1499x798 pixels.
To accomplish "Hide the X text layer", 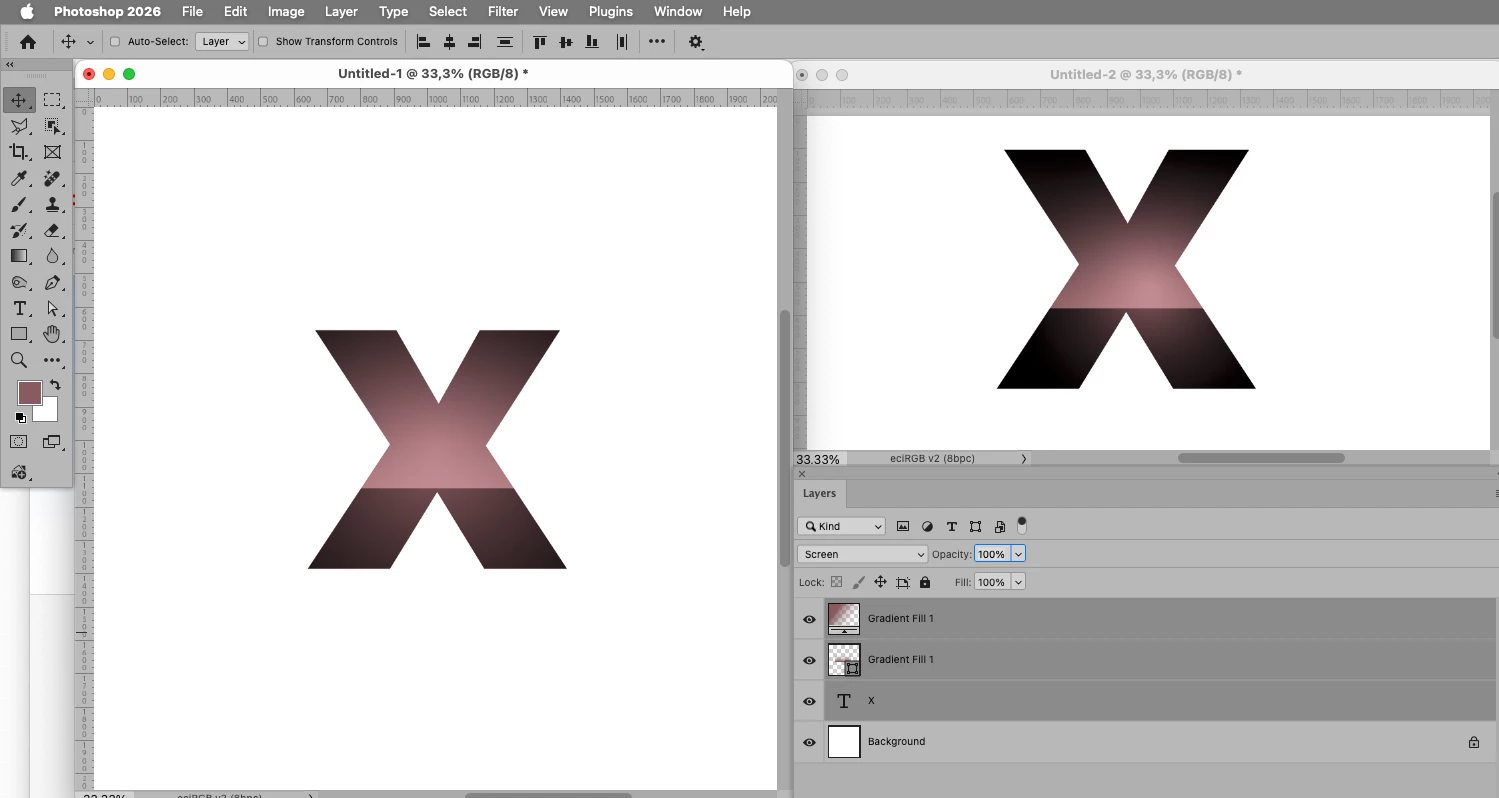I will click(809, 701).
